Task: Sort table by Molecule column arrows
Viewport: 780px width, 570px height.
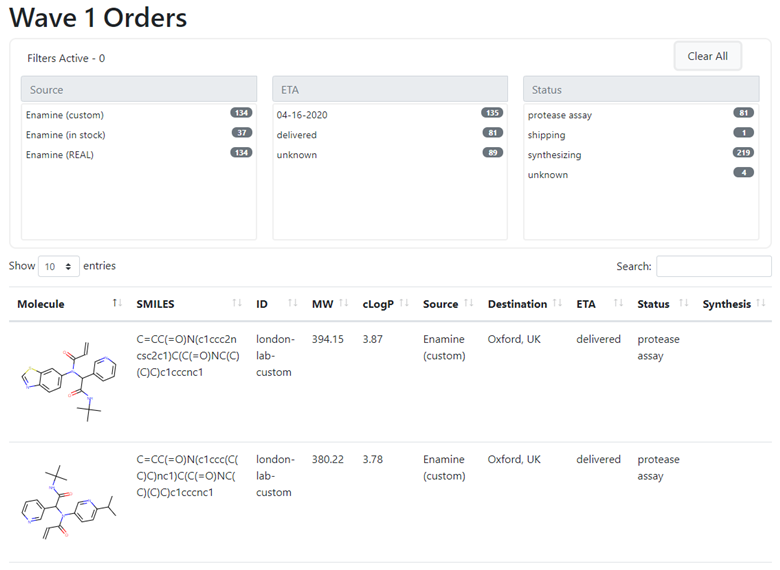Action: pyautogui.click(x=117, y=304)
